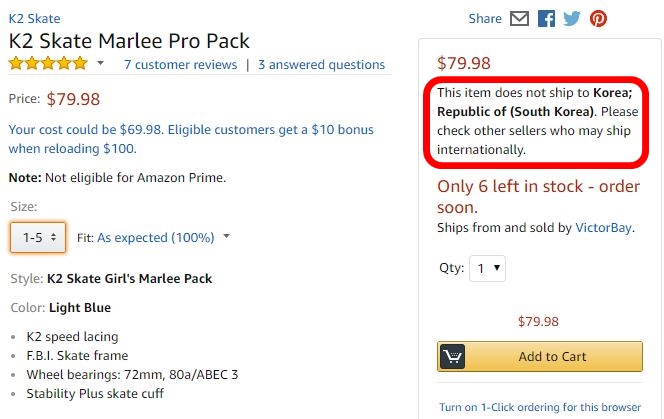Expand the star rating breakdown arrow
This screenshot has height=419, width=664.
click(100, 64)
